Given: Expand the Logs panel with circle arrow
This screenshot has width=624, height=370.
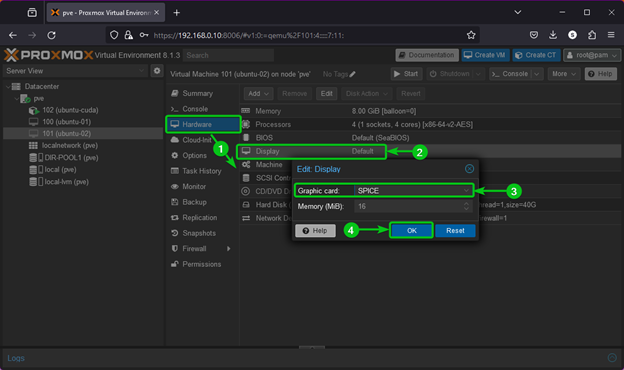Looking at the screenshot, I should [x=612, y=358].
